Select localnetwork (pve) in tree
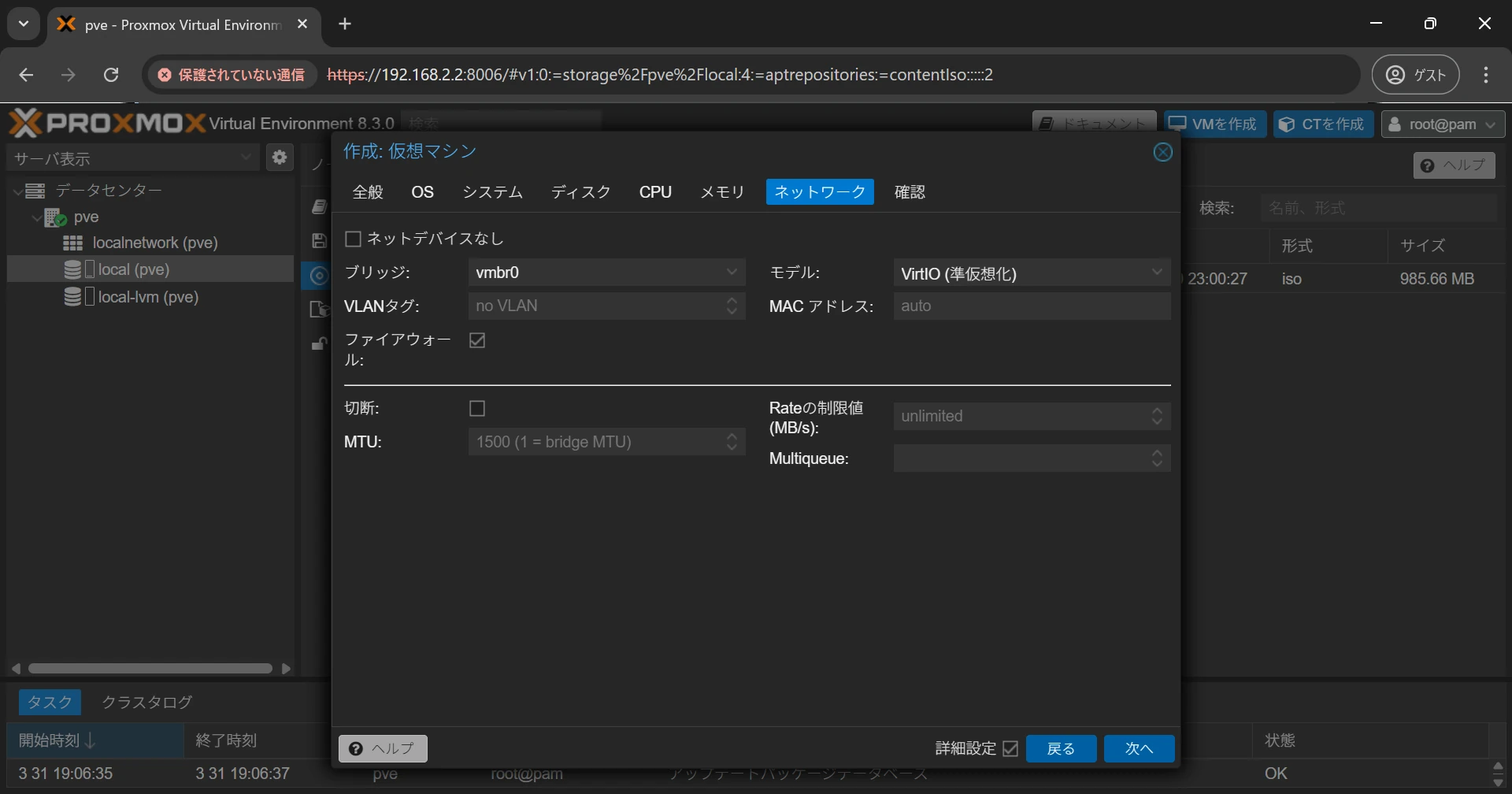This screenshot has height=794, width=1512. pos(155,243)
